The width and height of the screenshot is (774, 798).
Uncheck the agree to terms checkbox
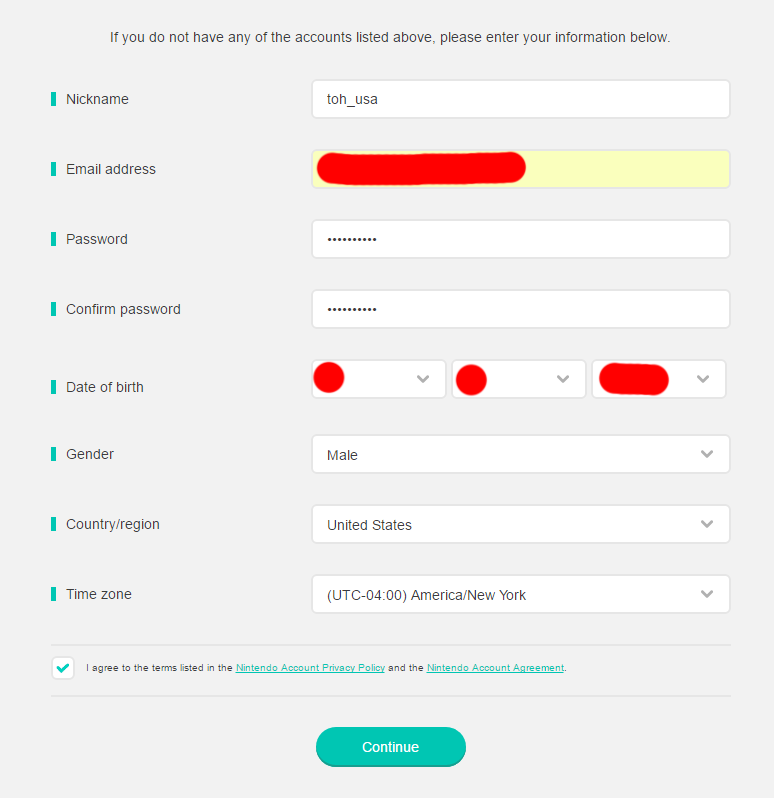[63, 667]
